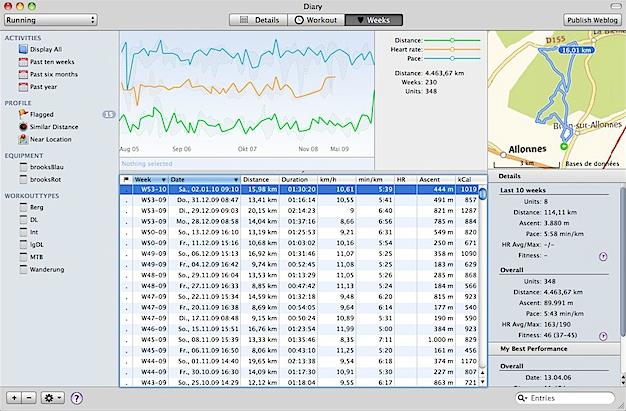626x411 pixels.
Task: Click the kCal column header
Action: click(x=467, y=179)
